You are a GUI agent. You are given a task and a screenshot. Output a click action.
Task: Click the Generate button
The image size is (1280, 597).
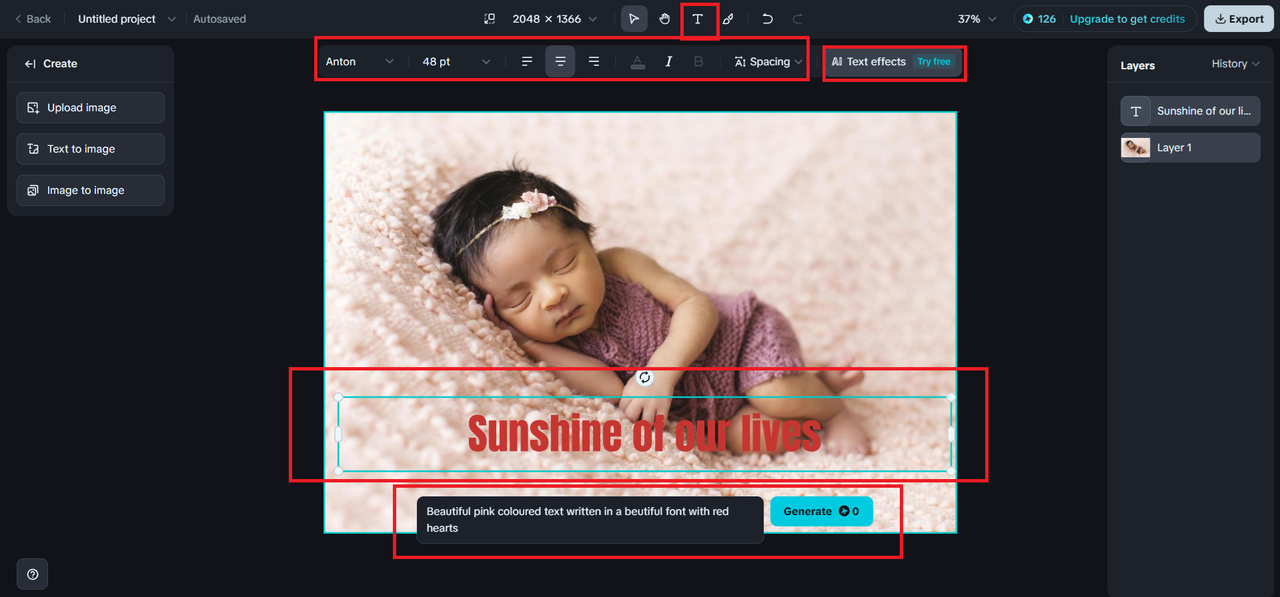[x=821, y=511]
